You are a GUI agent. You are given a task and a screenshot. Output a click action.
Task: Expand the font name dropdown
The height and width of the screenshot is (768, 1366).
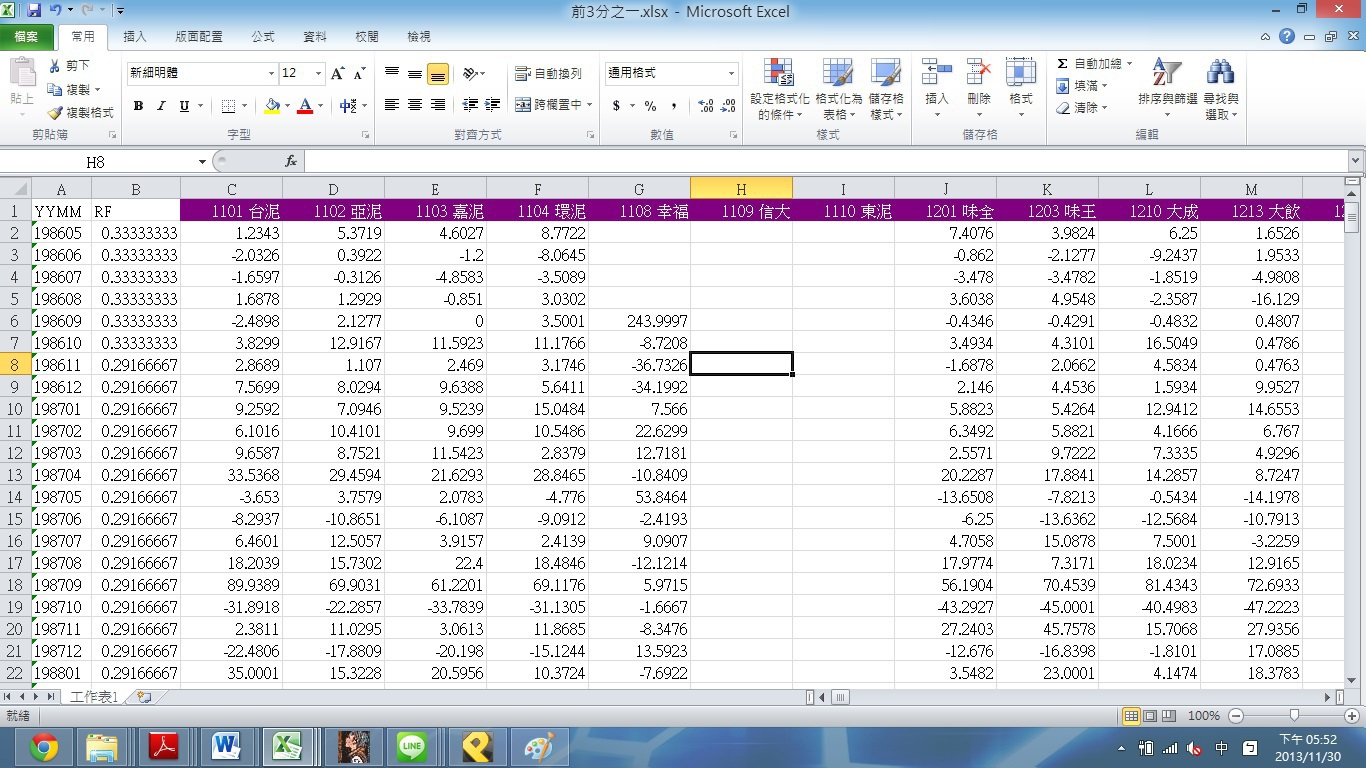271,74
